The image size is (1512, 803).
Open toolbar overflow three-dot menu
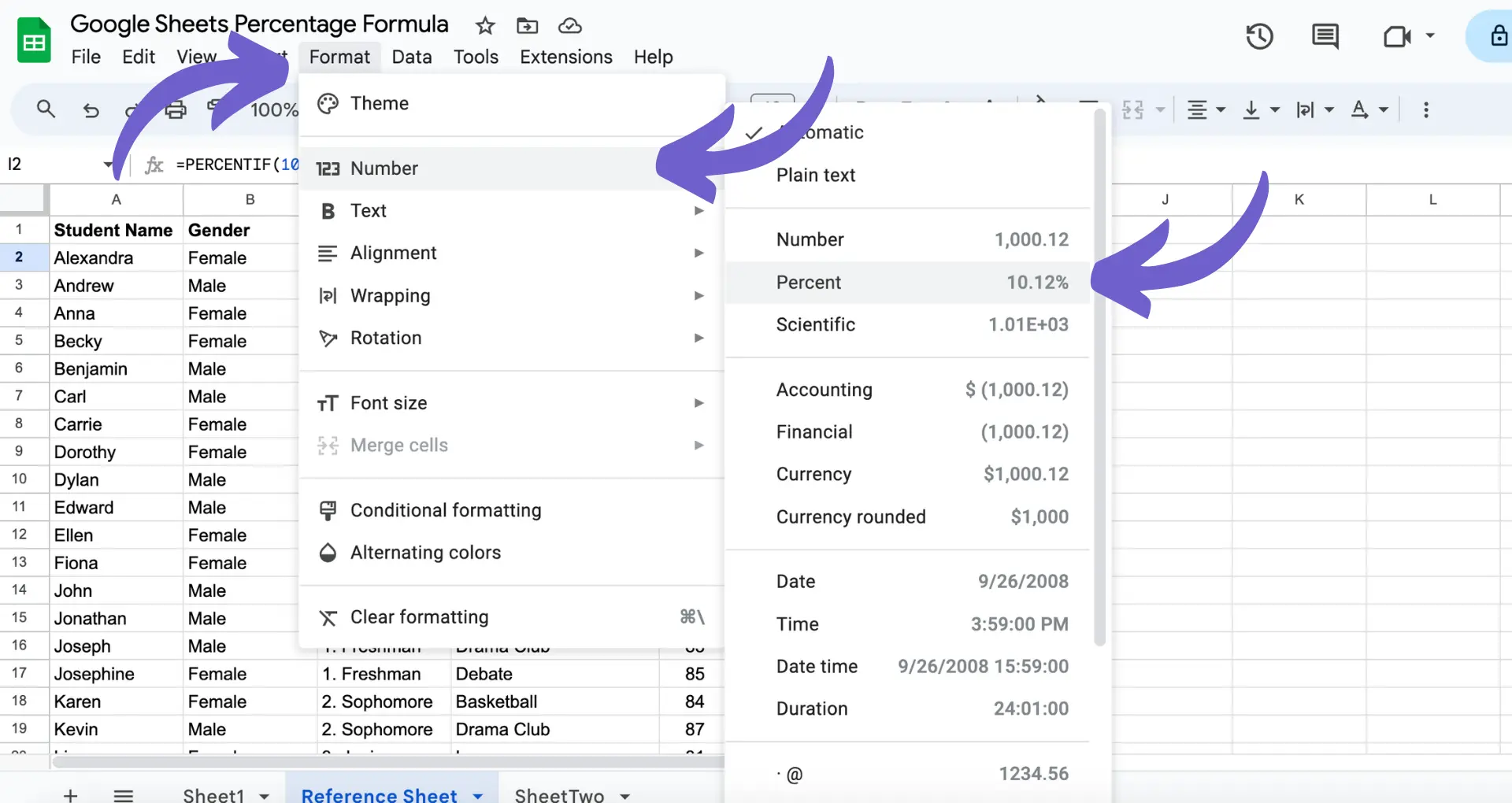point(1425,109)
